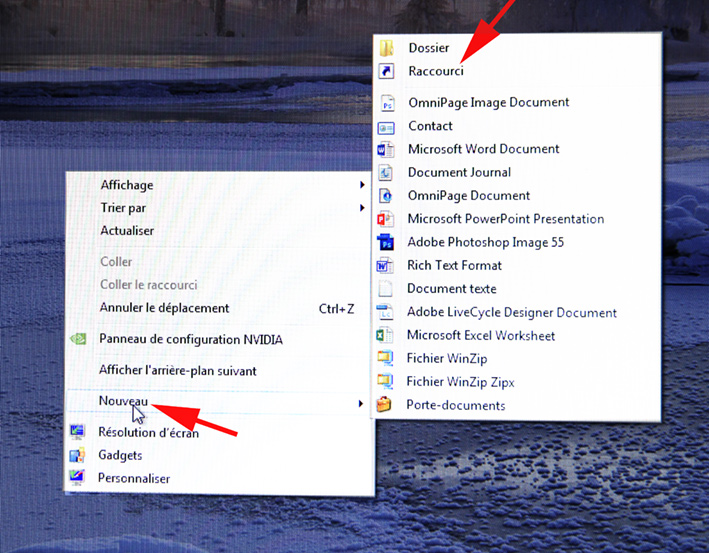
Task: Click the Document Journal icon
Action: pyautogui.click(x=385, y=173)
